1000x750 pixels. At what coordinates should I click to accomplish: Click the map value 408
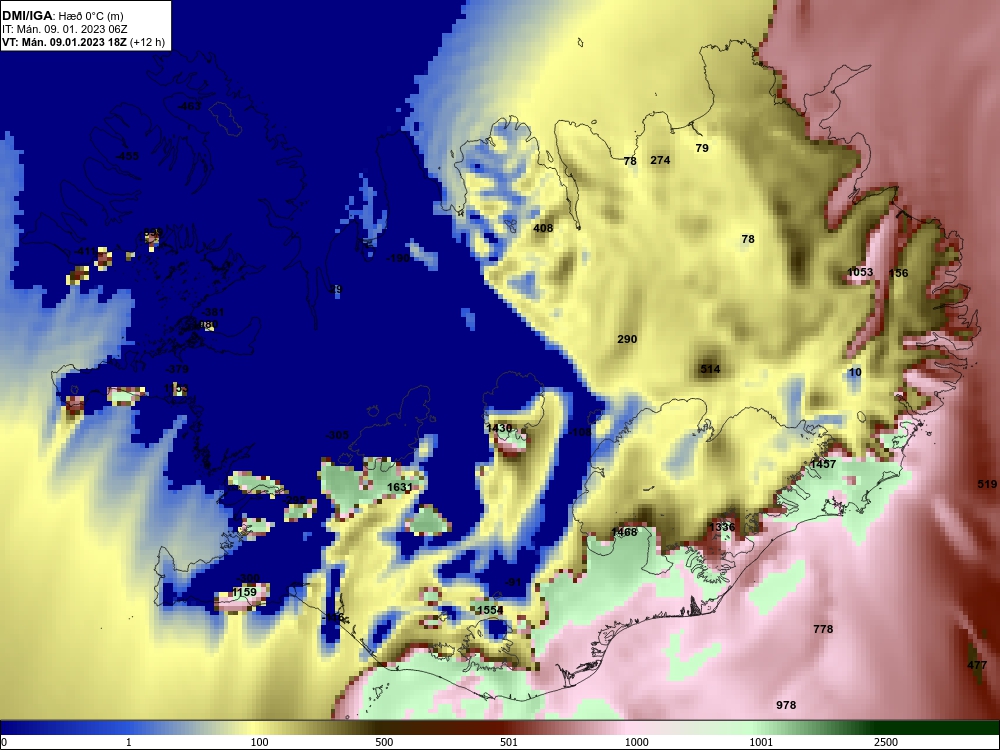coord(543,228)
